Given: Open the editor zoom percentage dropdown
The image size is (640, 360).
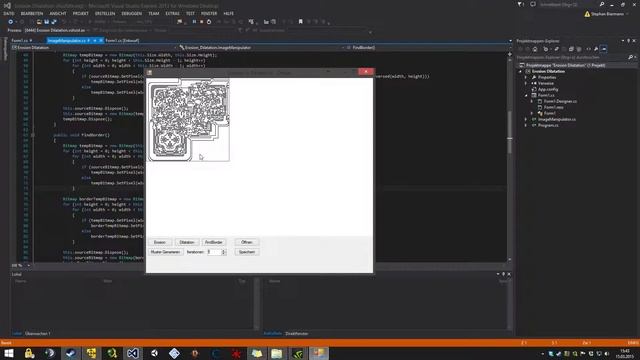Looking at the screenshot, I should coord(29,265).
